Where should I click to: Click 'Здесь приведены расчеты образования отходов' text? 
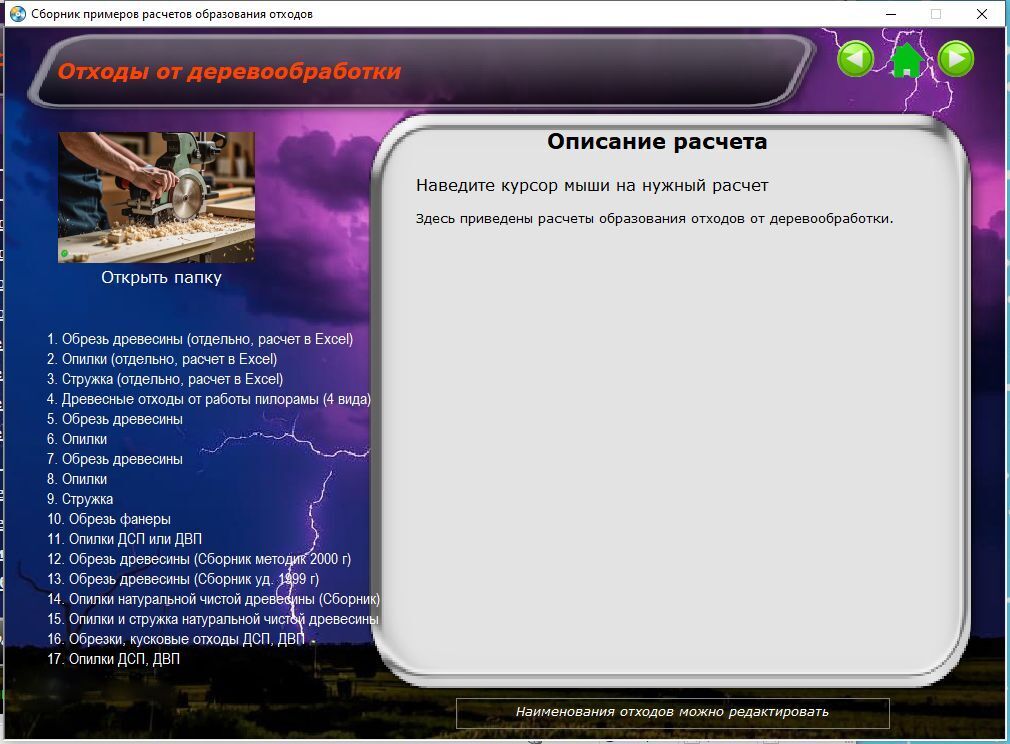click(x=654, y=219)
